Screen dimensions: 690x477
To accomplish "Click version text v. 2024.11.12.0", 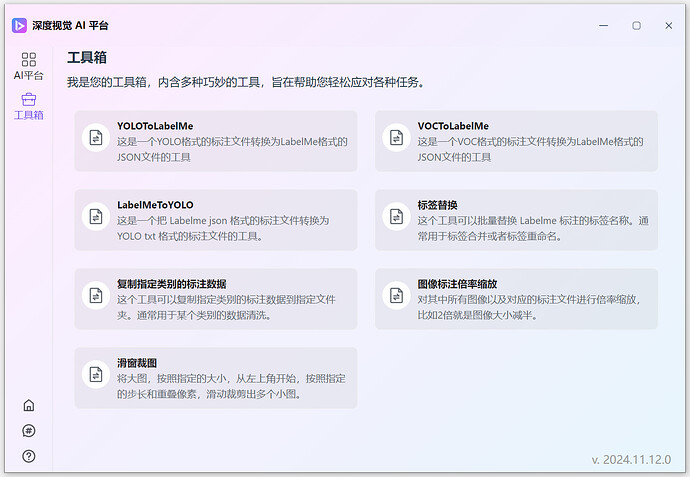I will (631, 460).
